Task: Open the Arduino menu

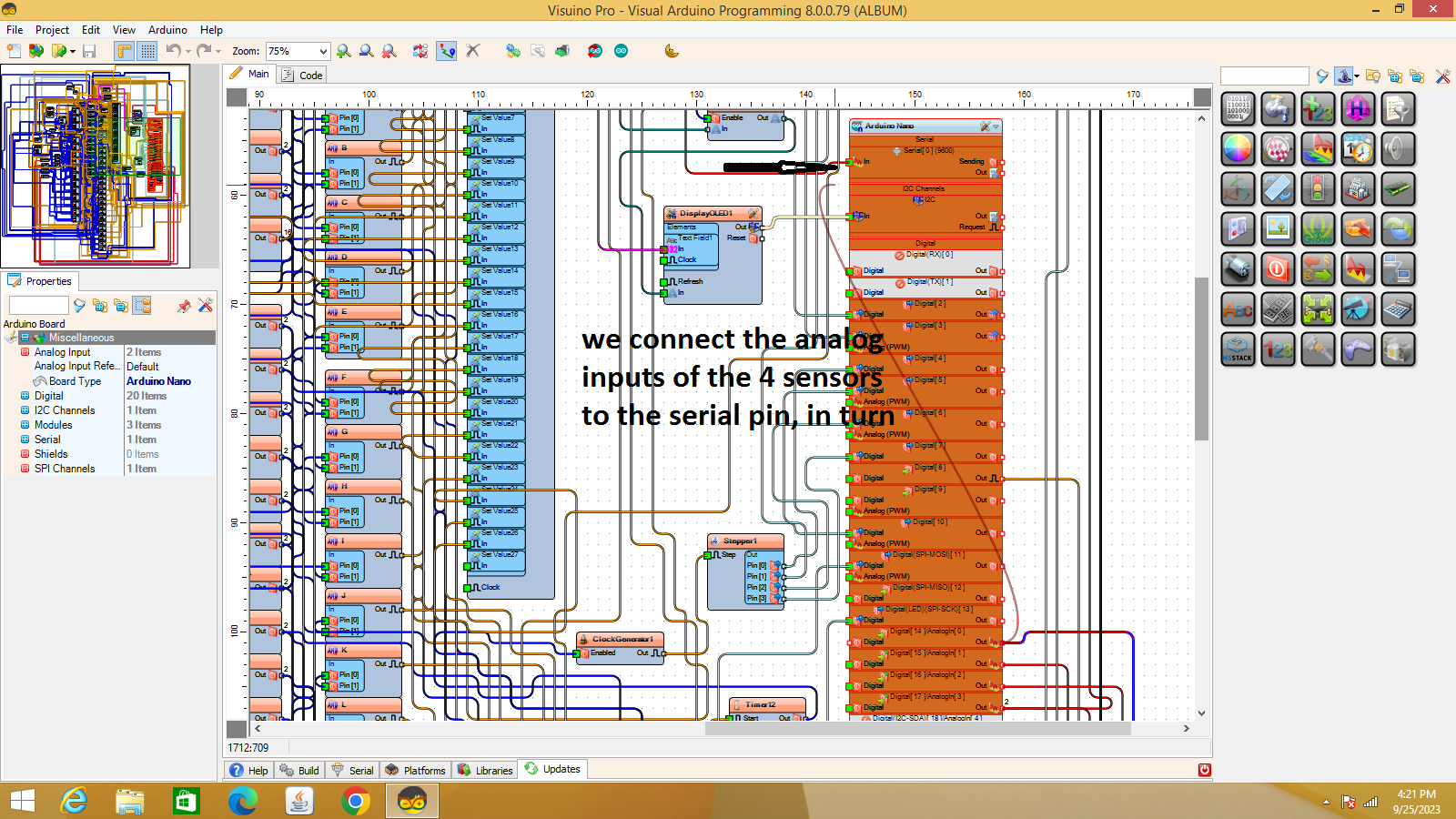Action: coord(167,30)
